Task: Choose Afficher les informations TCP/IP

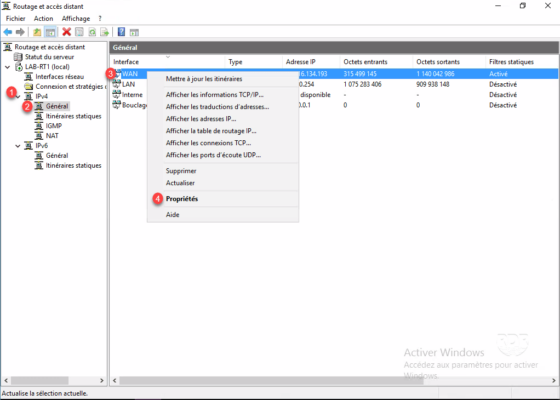Action: (x=223, y=95)
